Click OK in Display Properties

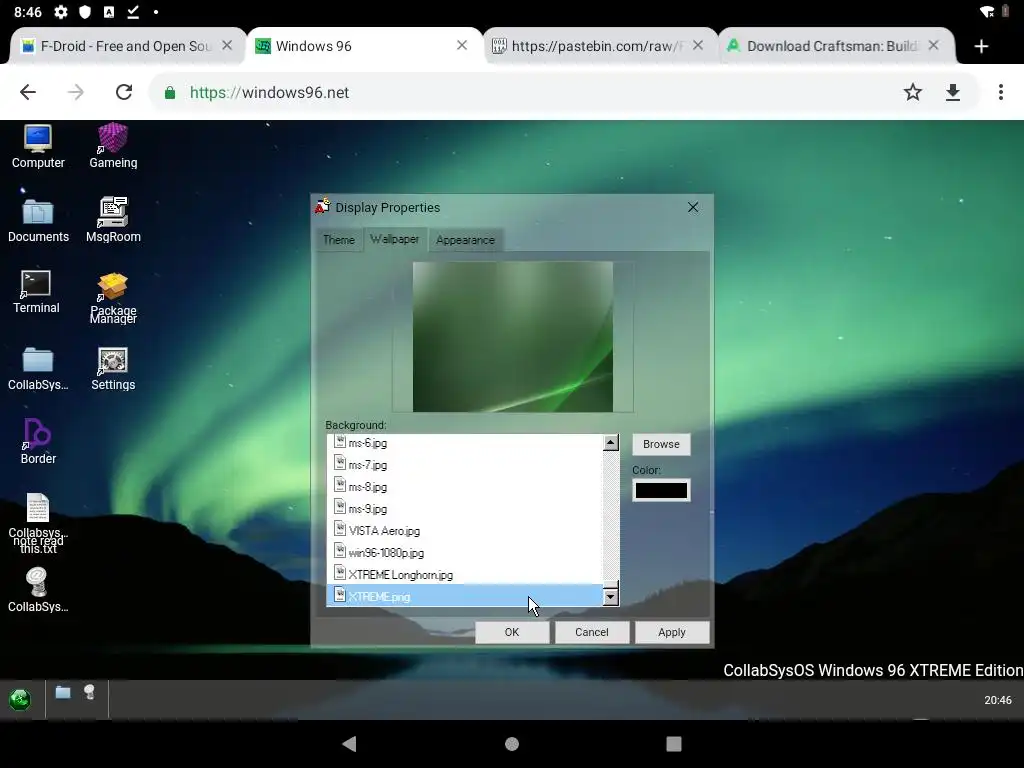click(x=512, y=632)
